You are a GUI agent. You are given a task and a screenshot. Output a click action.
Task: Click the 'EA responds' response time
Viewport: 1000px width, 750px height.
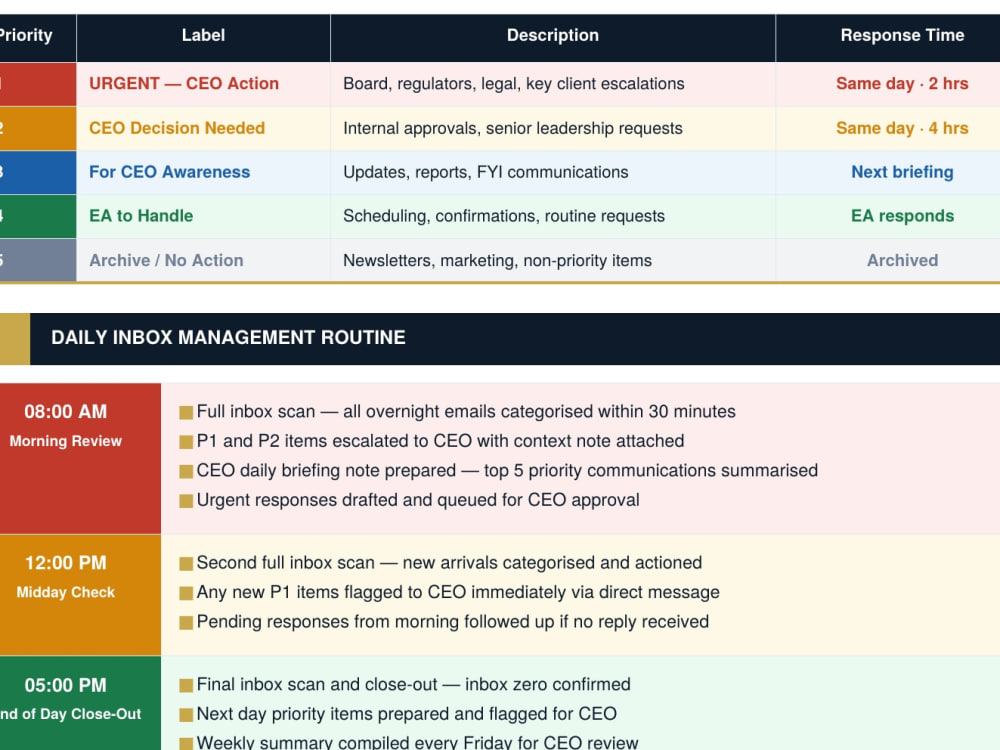(902, 216)
